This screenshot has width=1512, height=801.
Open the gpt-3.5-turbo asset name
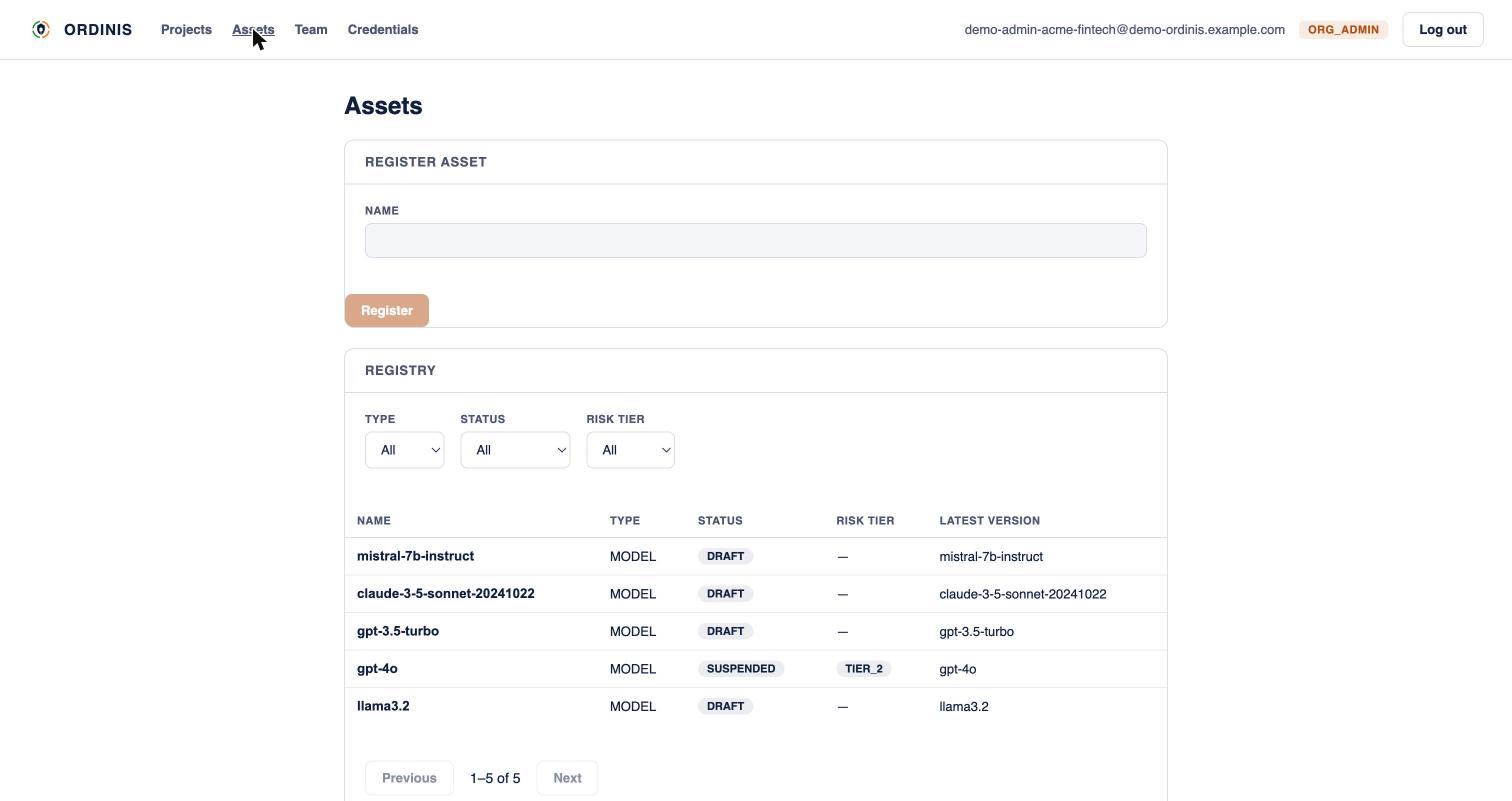click(x=398, y=631)
